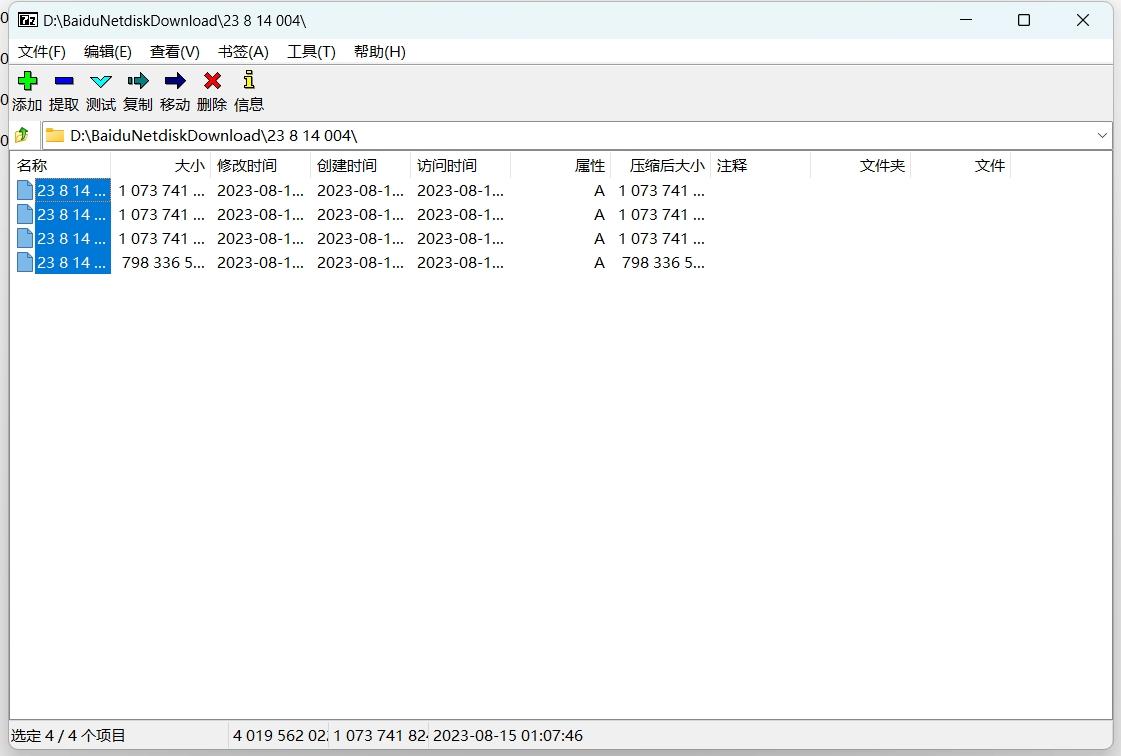Screen dimensions: 1121x756
Task: Go up one folder level icon
Action: point(23,135)
